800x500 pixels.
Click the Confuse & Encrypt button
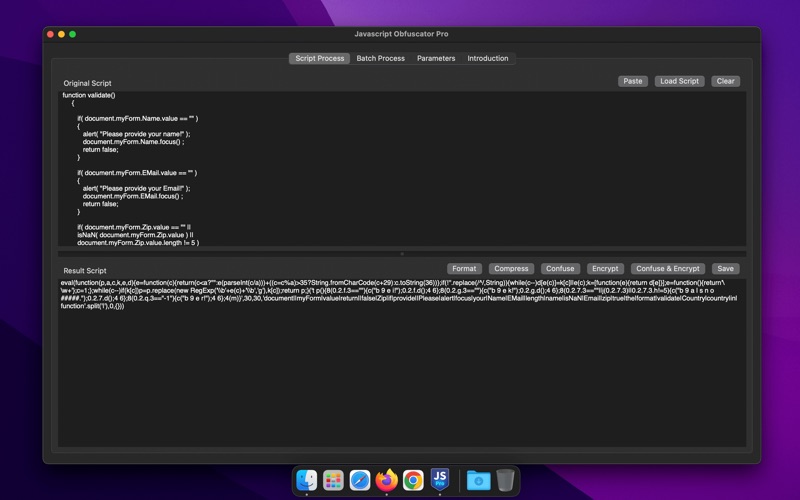tap(668, 268)
